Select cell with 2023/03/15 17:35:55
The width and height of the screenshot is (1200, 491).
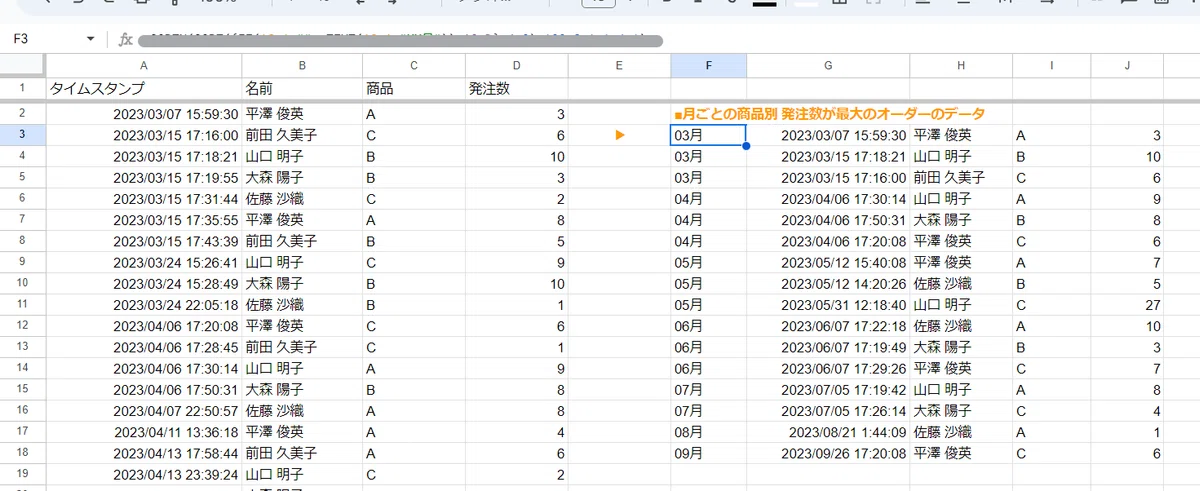(x=144, y=220)
